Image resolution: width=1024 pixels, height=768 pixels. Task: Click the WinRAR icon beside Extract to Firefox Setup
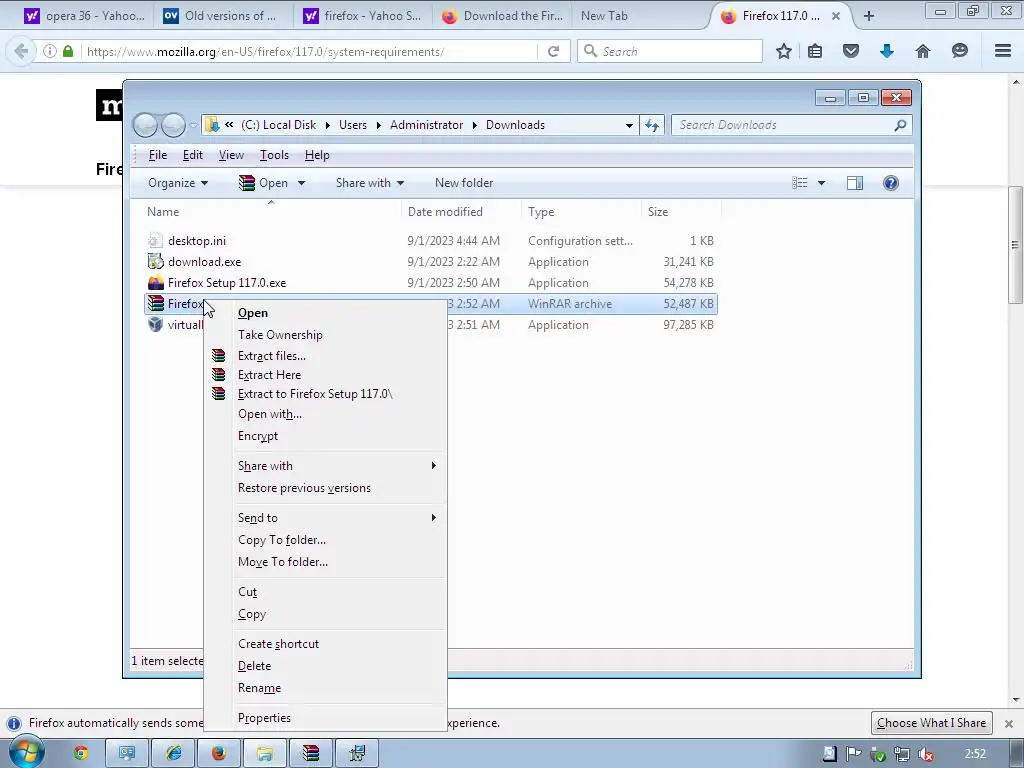(x=219, y=394)
